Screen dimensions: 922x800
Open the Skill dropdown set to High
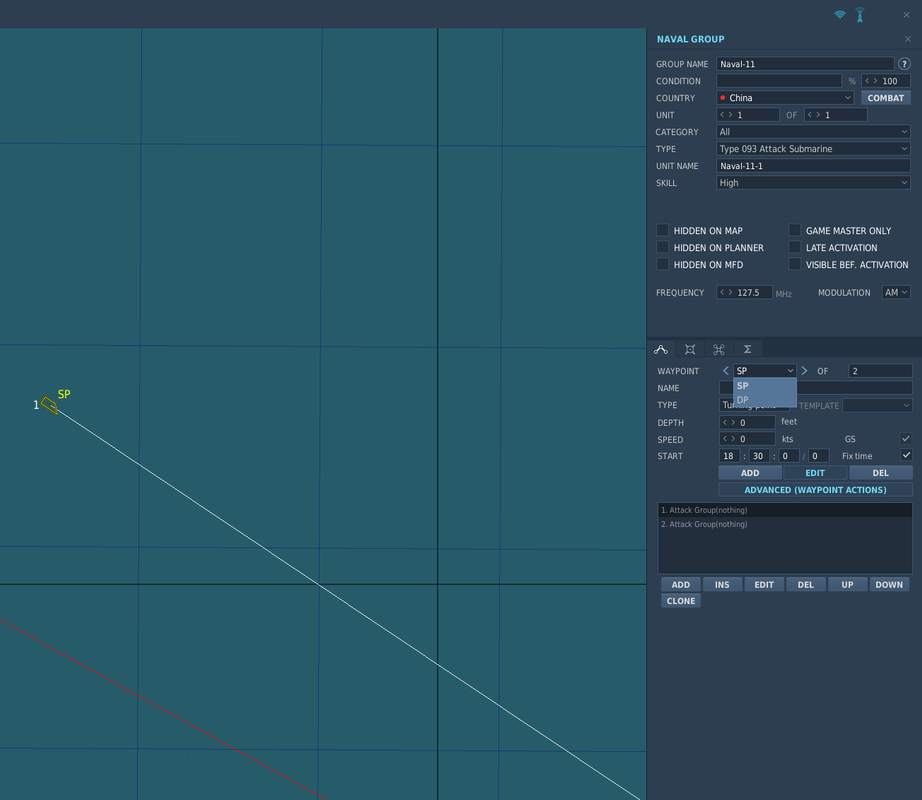pyautogui.click(x=813, y=183)
